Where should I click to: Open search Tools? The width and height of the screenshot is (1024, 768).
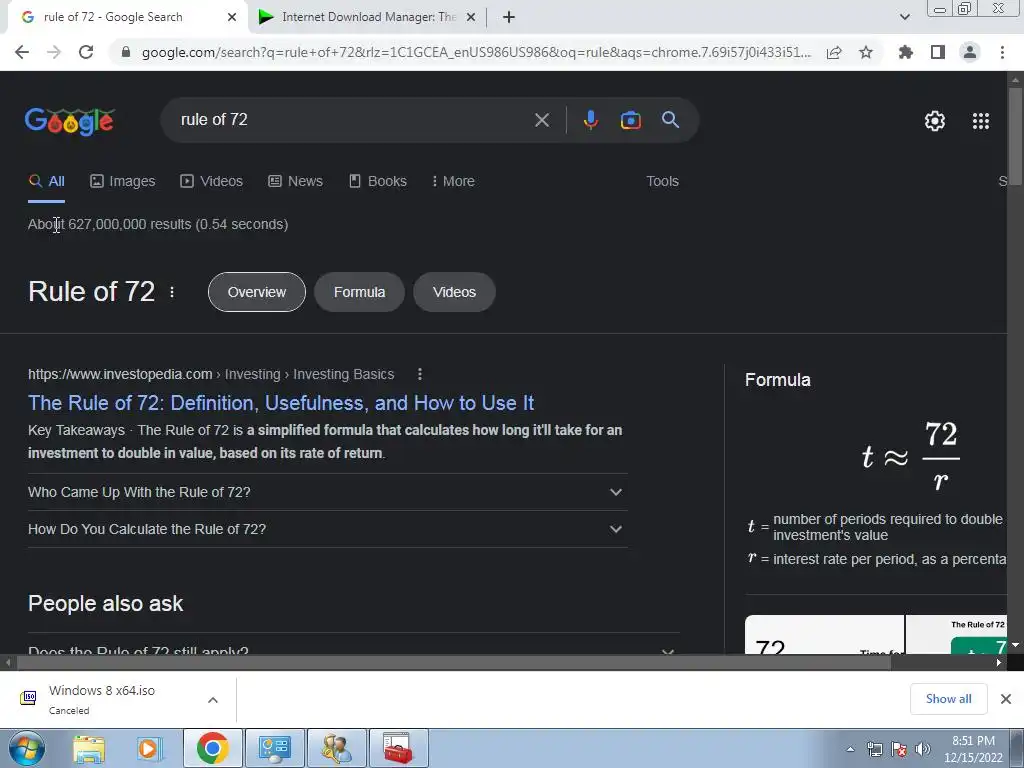tap(662, 181)
